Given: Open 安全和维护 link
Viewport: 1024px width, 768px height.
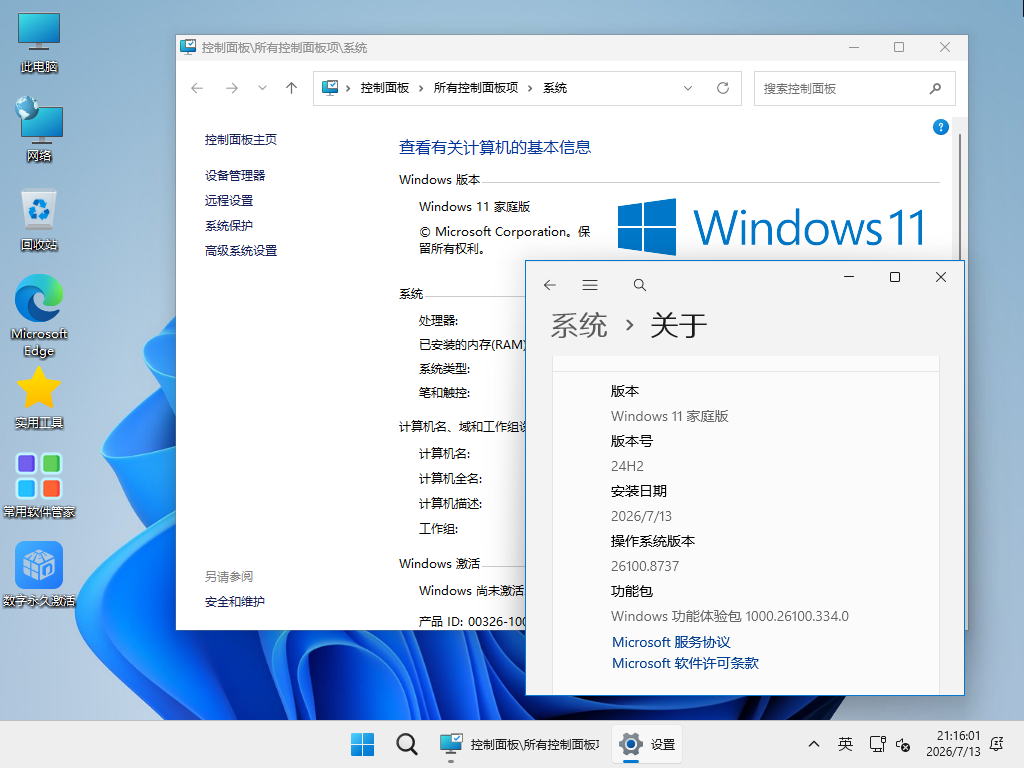Looking at the screenshot, I should tap(235, 601).
